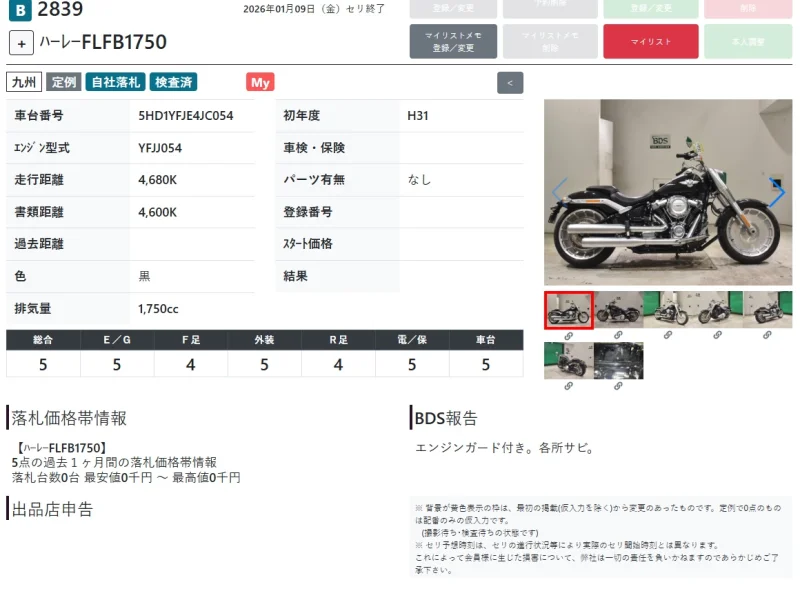
Task: Open the link icon under the fifth thumbnail
Action: coord(767,335)
